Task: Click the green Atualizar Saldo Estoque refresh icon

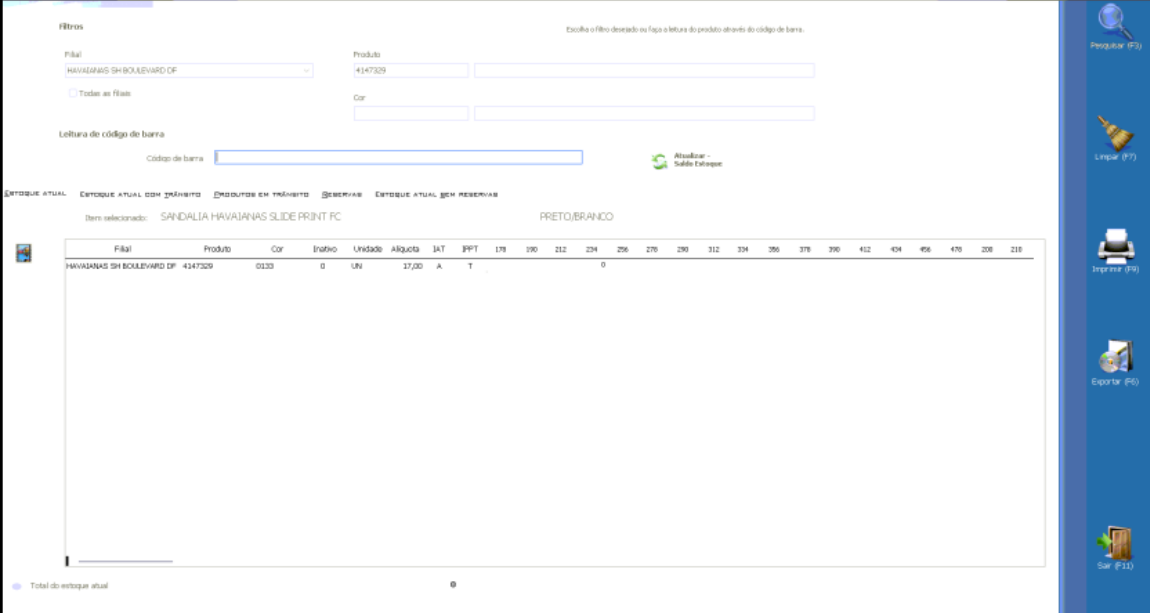Action: coord(659,161)
